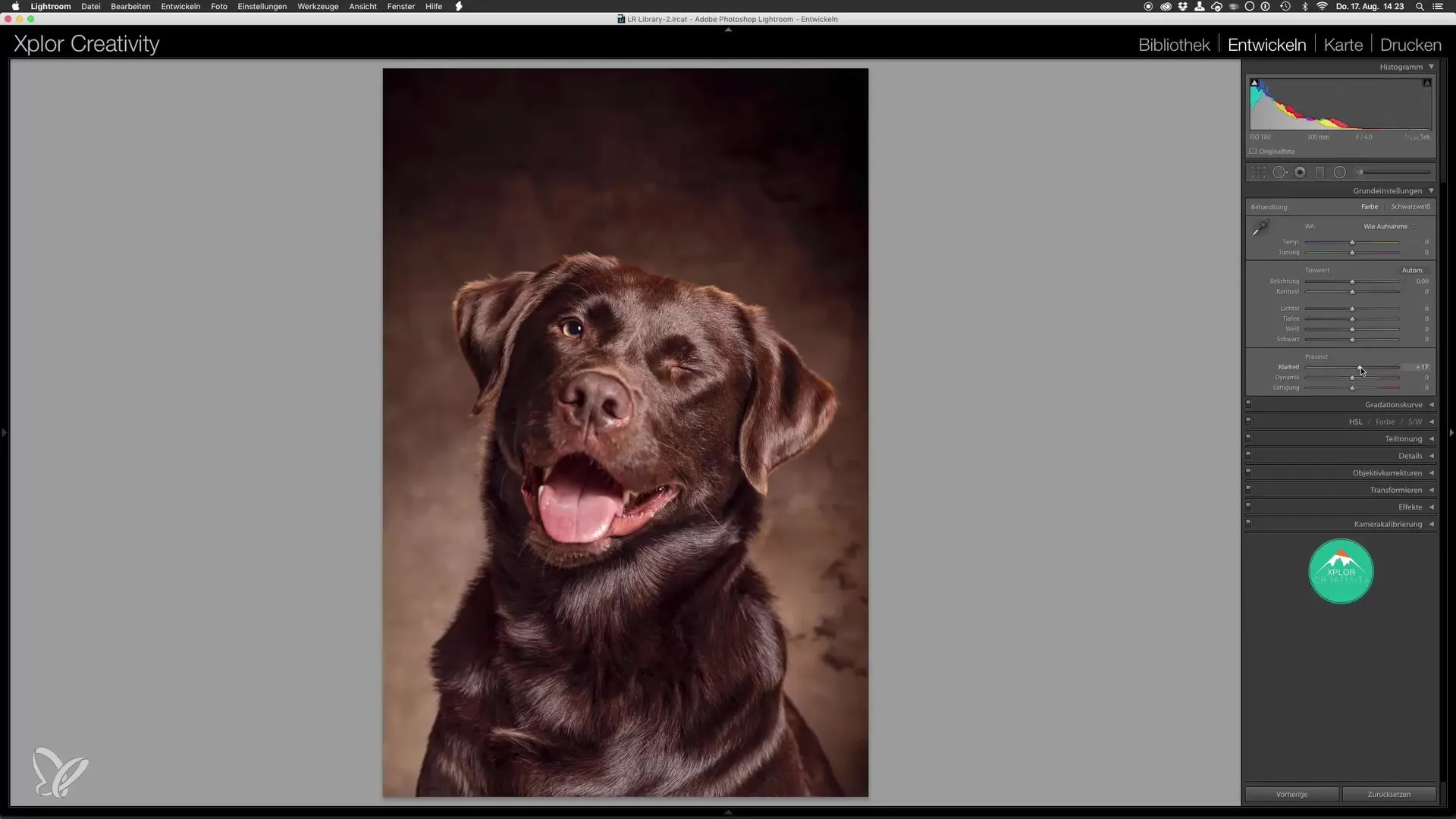Image resolution: width=1456 pixels, height=819 pixels.
Task: Toggle the Transformieren panel switch
Action: [1248, 489]
